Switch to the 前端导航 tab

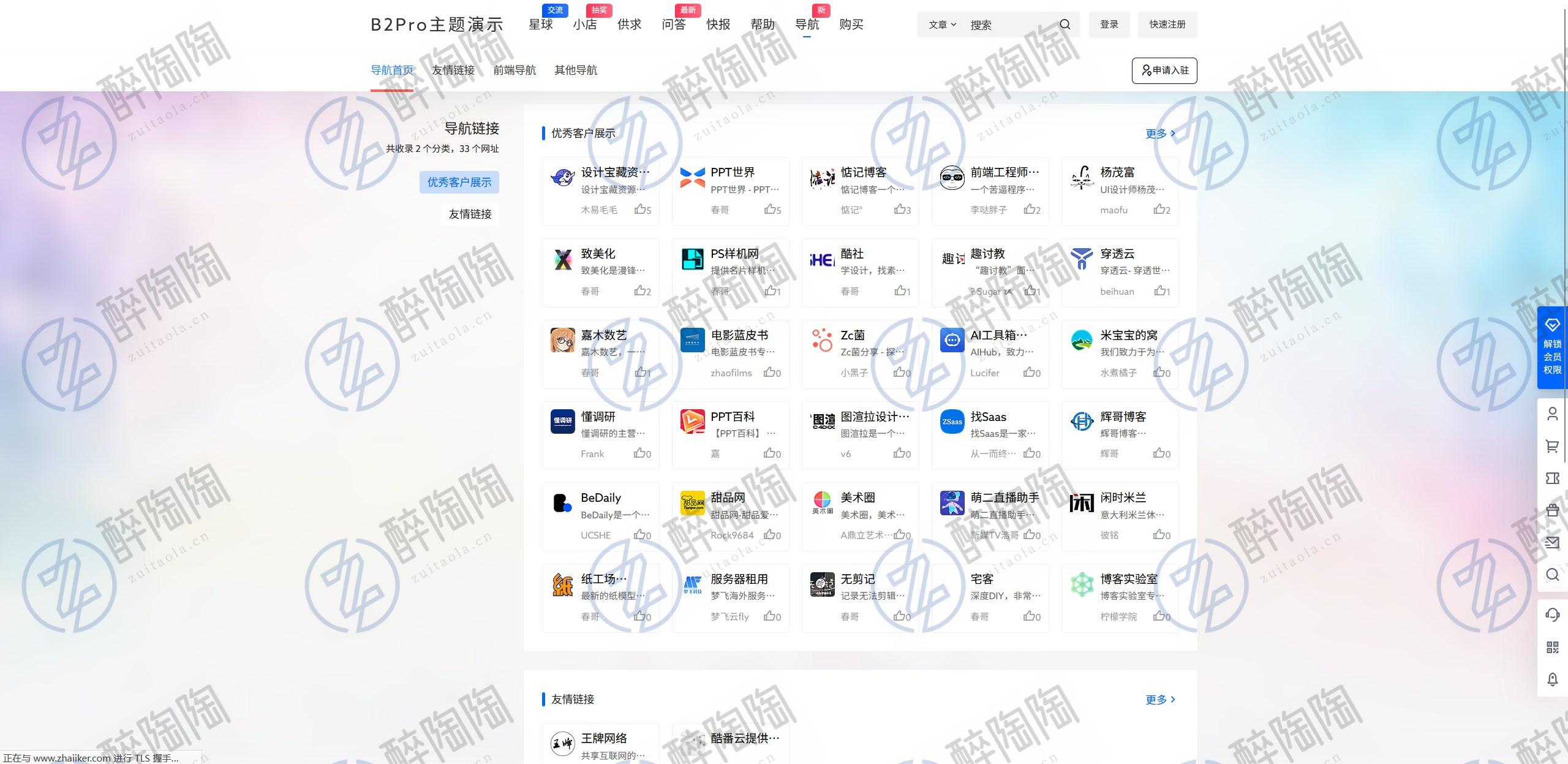[514, 70]
